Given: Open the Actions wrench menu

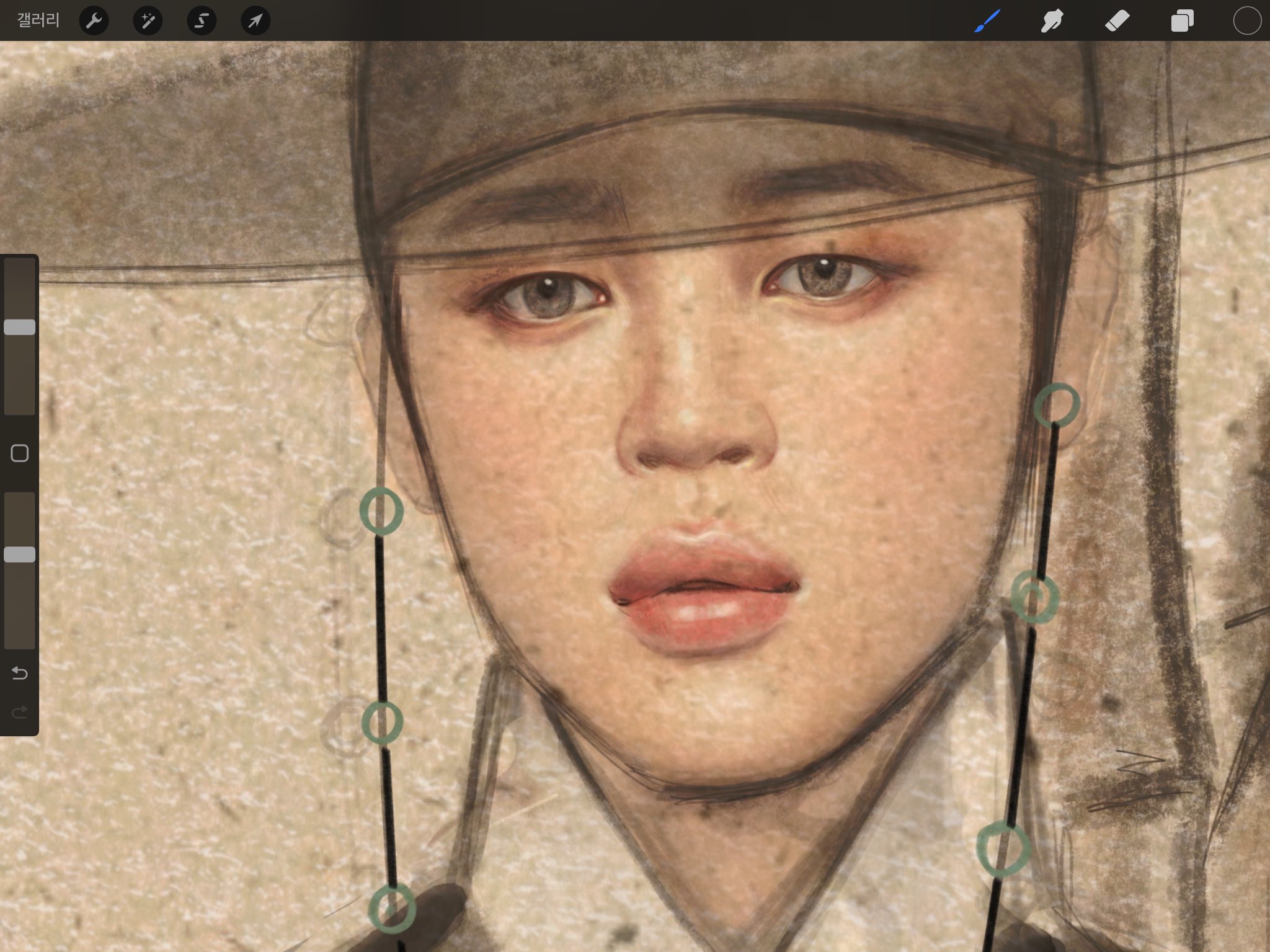Looking at the screenshot, I should (94, 21).
